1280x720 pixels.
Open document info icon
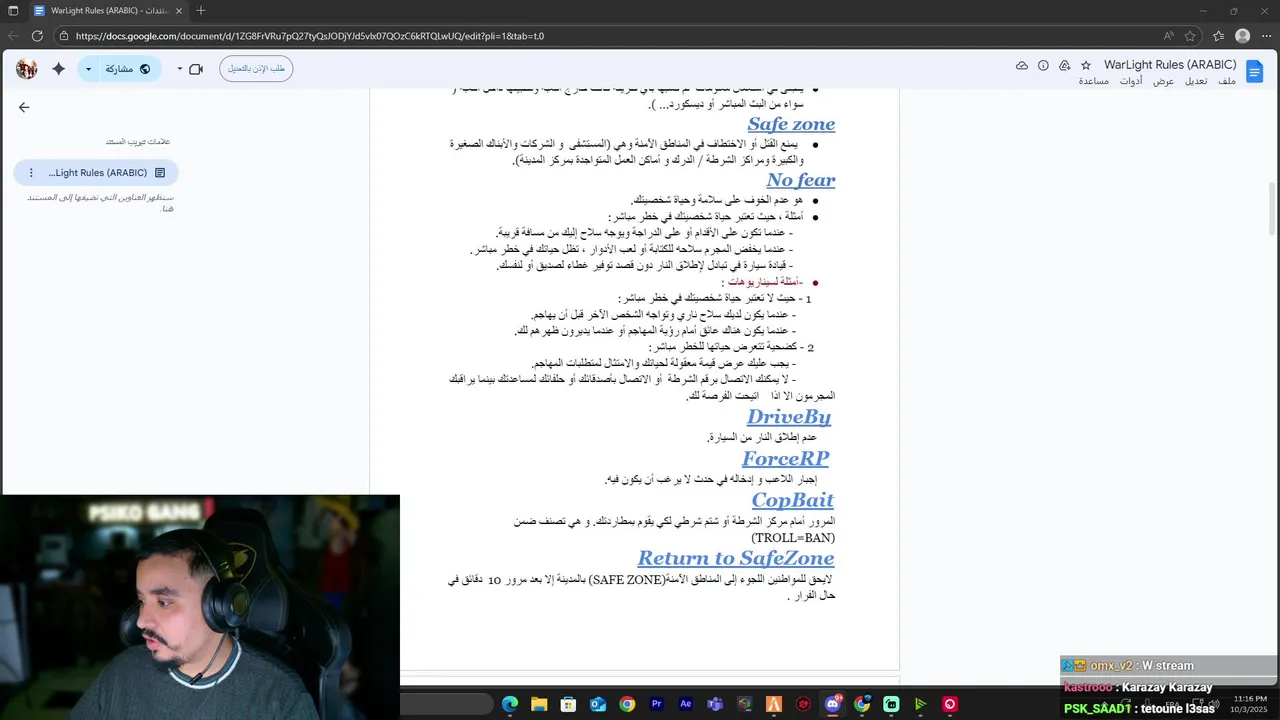point(1043,65)
